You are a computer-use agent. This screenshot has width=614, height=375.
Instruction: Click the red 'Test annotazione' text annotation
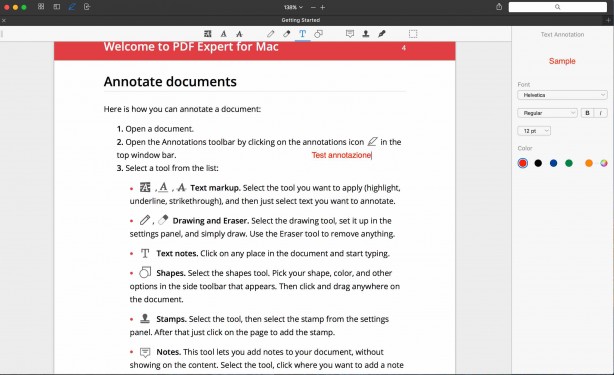(341, 155)
